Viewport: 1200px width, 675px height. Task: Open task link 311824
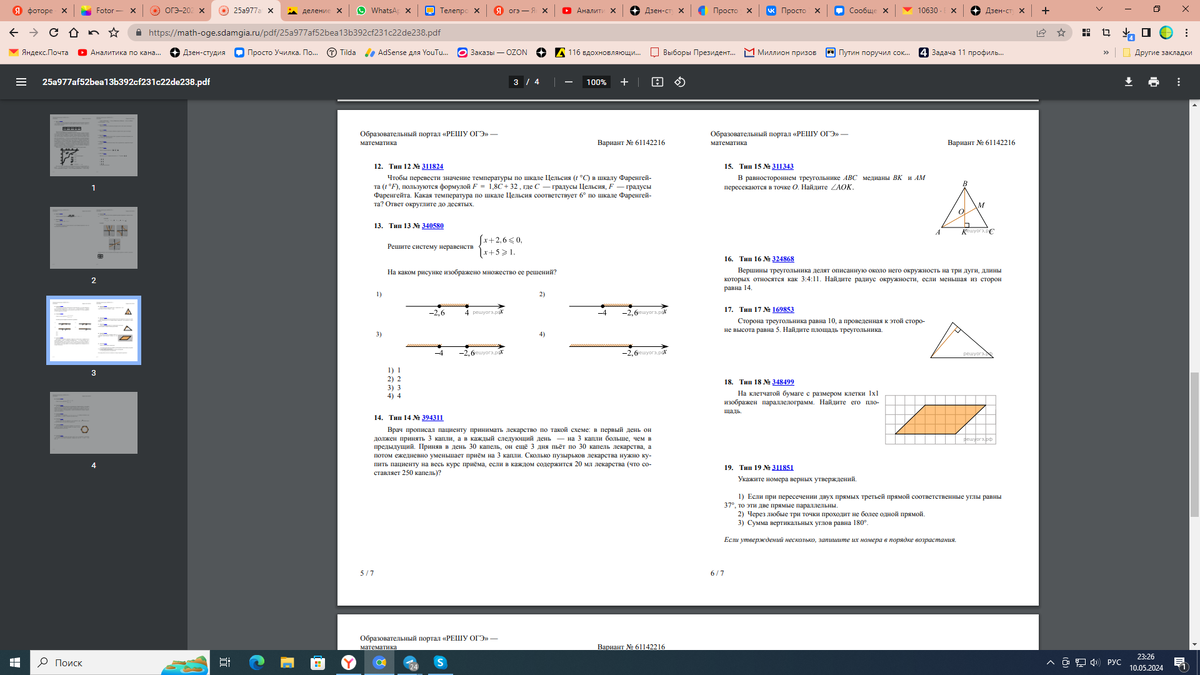coord(433,166)
